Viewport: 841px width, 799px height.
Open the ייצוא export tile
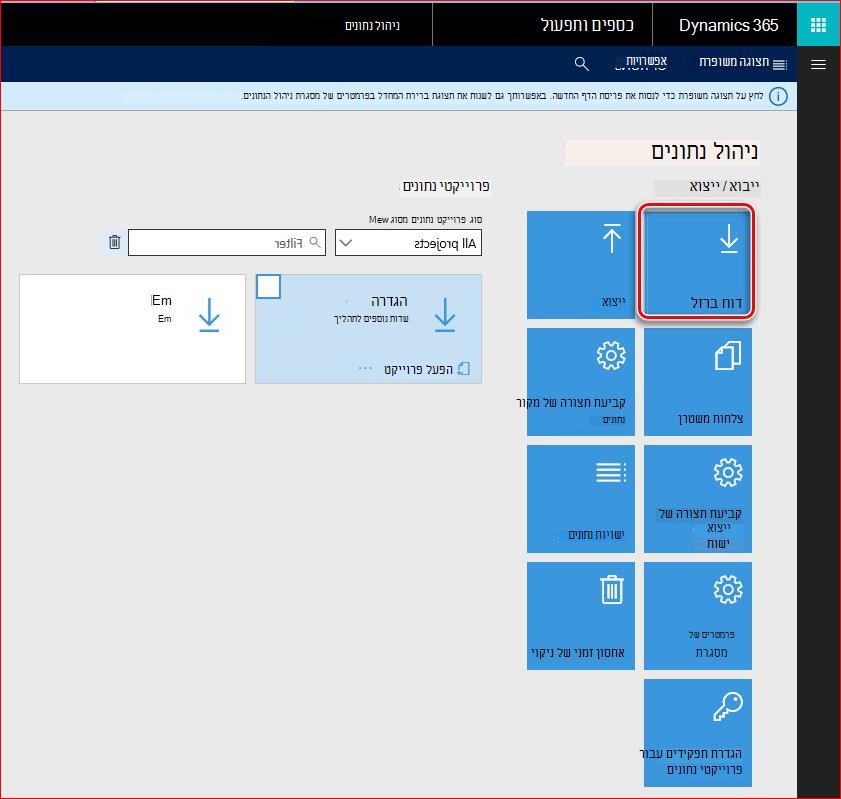(580, 264)
